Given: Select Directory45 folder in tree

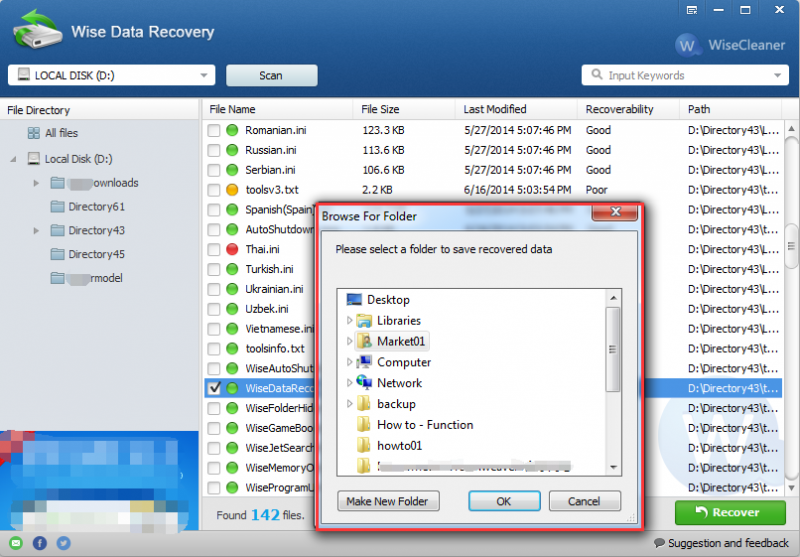Looking at the screenshot, I should point(87,254).
